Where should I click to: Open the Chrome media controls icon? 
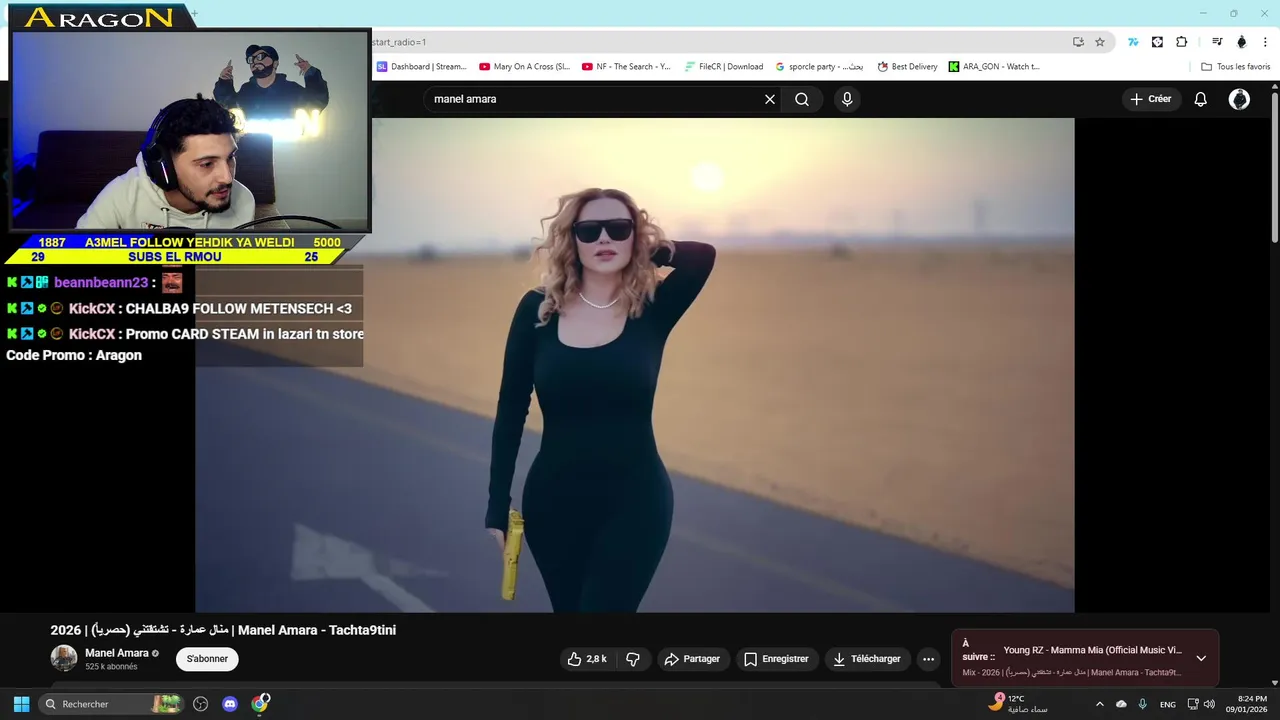pyautogui.click(x=1217, y=42)
